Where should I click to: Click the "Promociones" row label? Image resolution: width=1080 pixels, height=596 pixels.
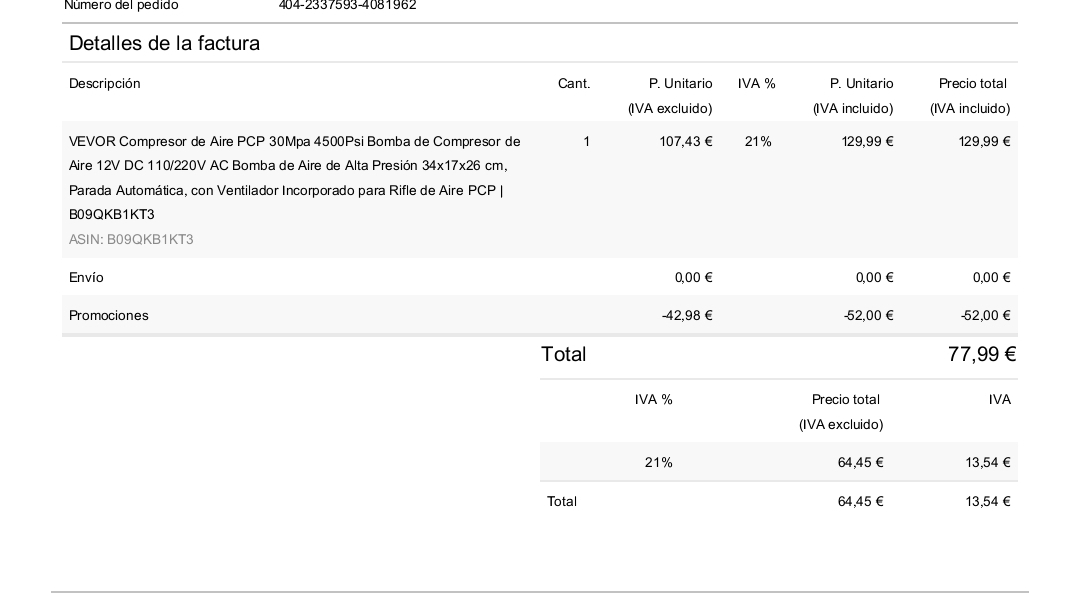(109, 316)
